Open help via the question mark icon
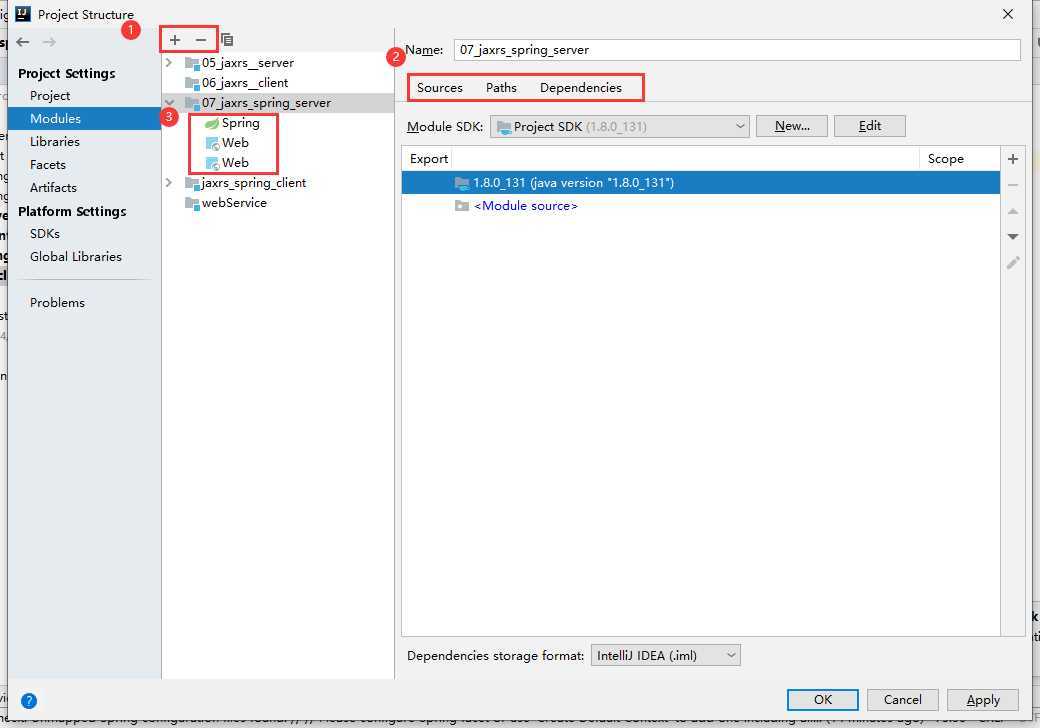Image resolution: width=1040 pixels, height=728 pixels. pos(29,700)
